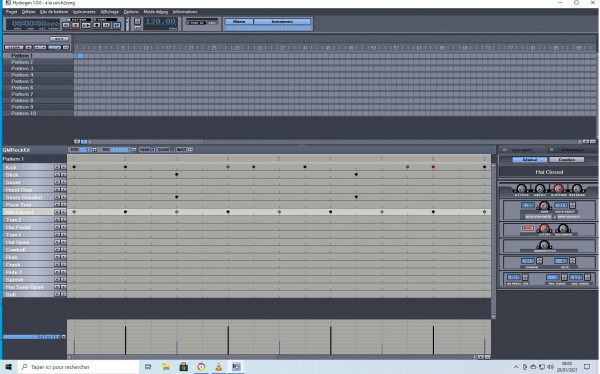Open the note property selector dropdown
The height and width of the screenshot is (374, 600).
coord(64,337)
